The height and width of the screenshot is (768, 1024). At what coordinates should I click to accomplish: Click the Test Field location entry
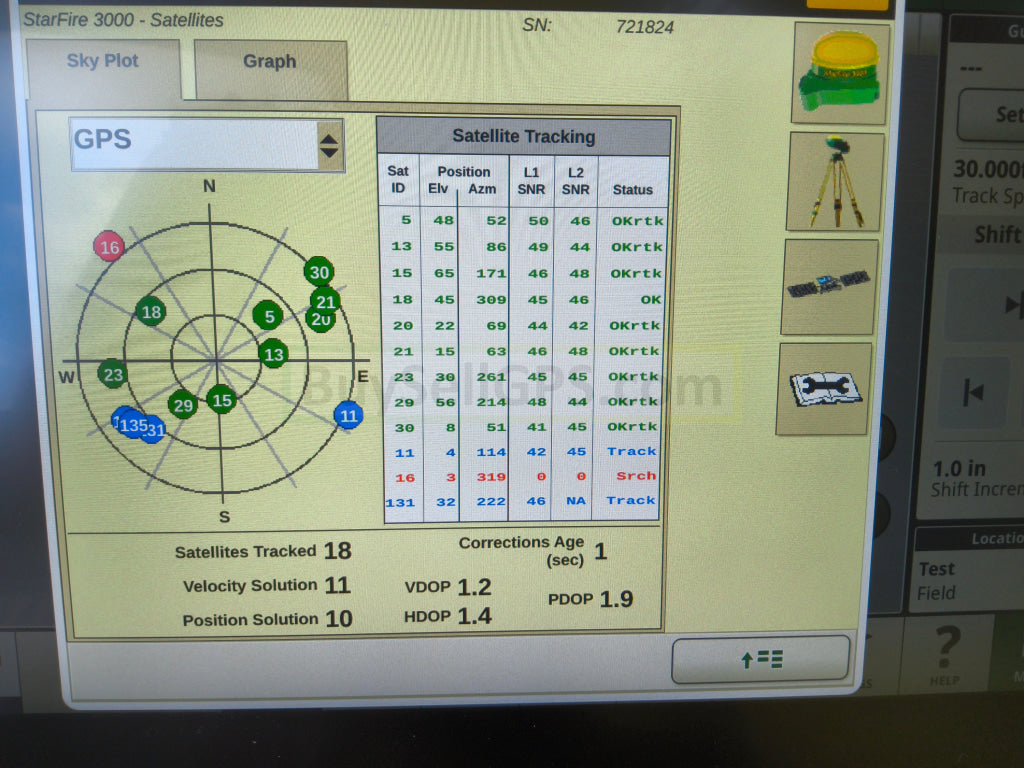pos(936,581)
